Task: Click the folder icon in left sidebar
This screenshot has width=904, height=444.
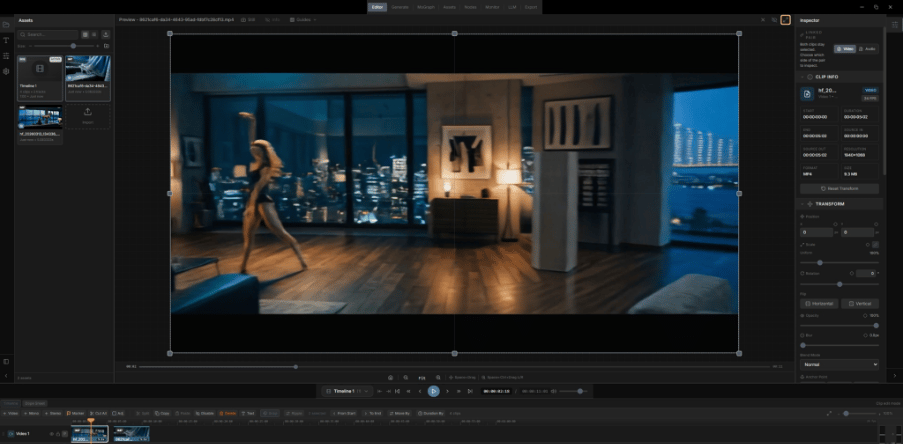Action: coord(6,23)
